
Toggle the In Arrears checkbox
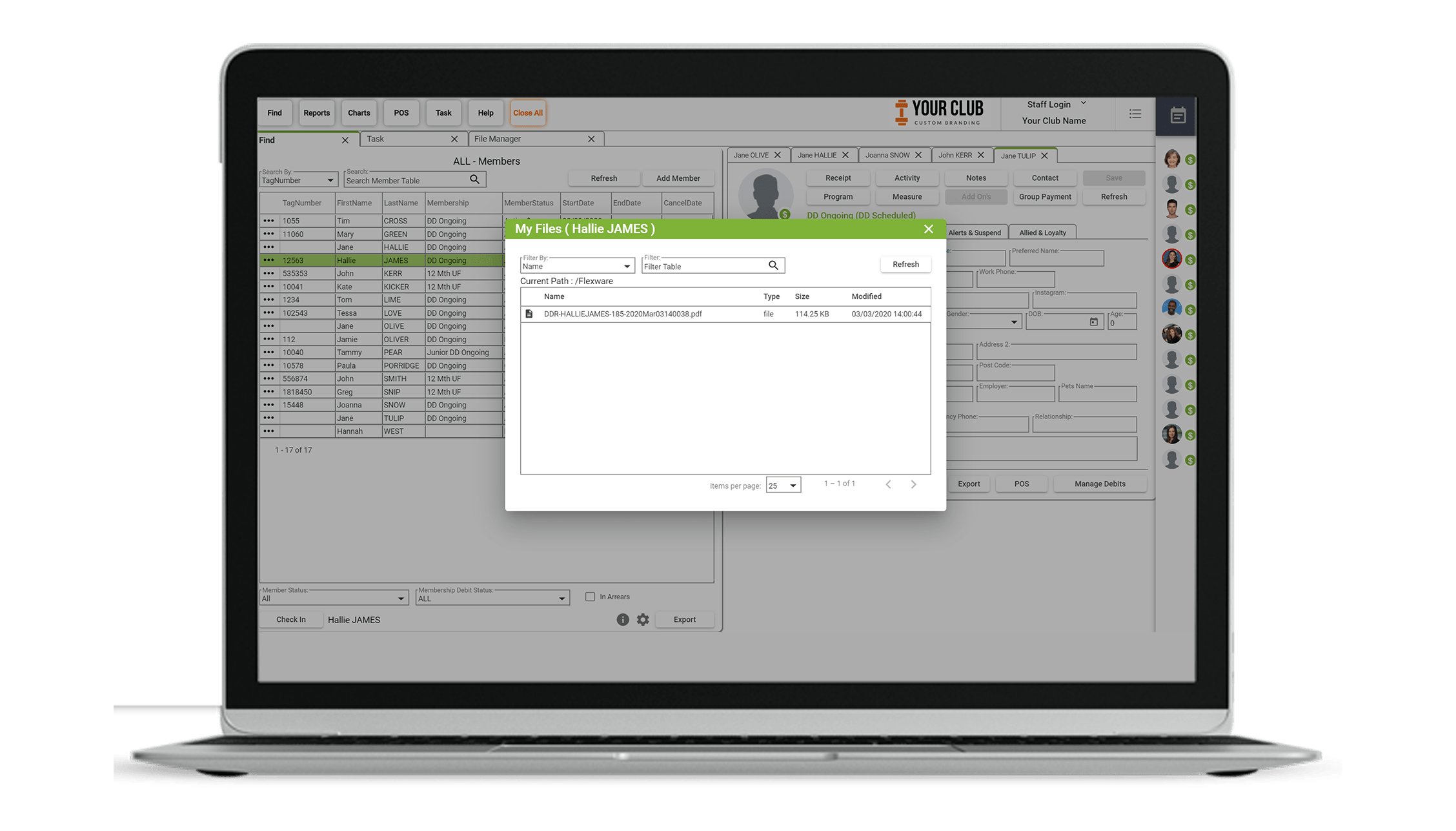590,597
